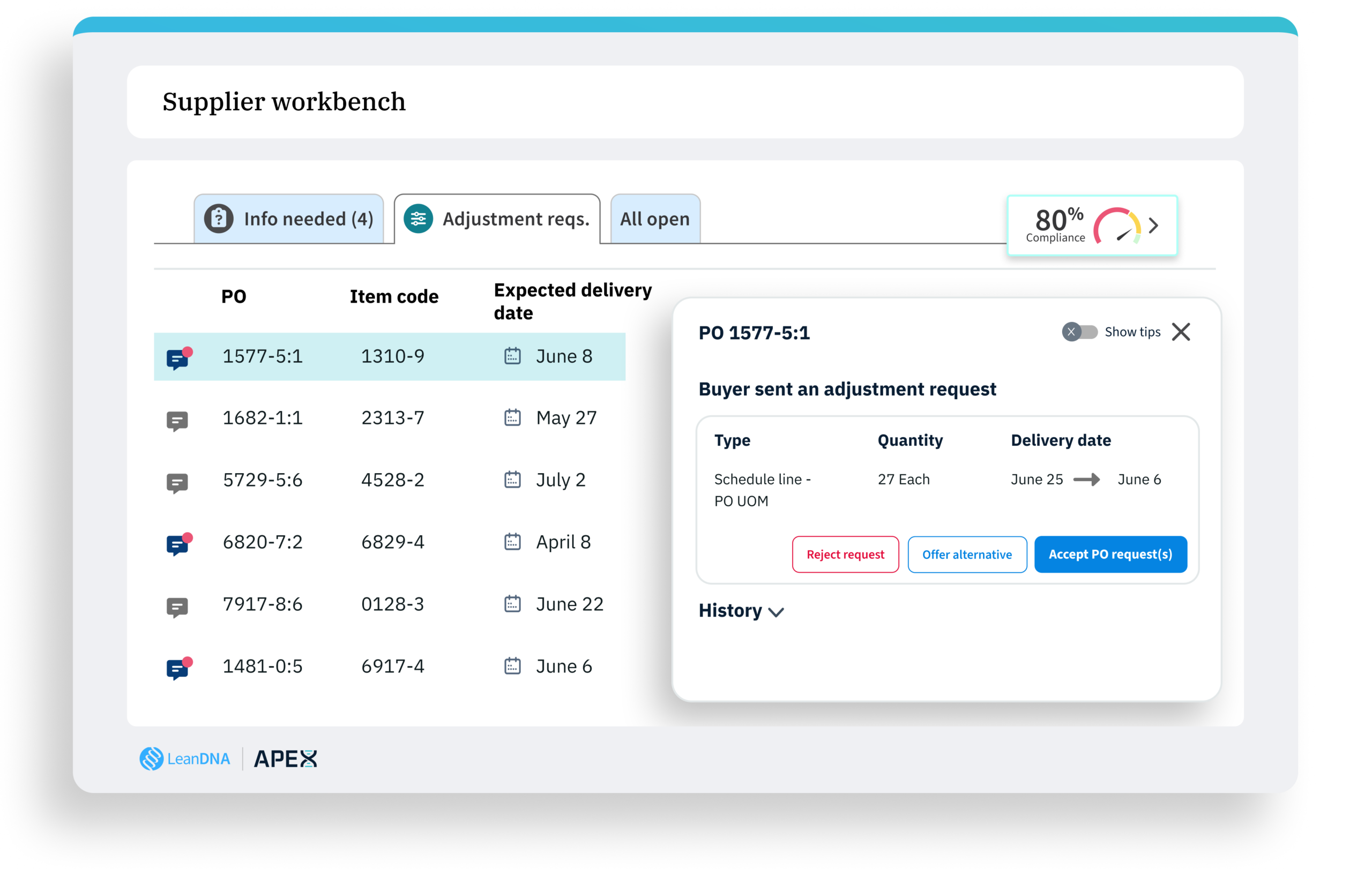This screenshot has width=1372, height=869.
Task: Expand compliance details with chevron arrow
Action: (x=1153, y=226)
